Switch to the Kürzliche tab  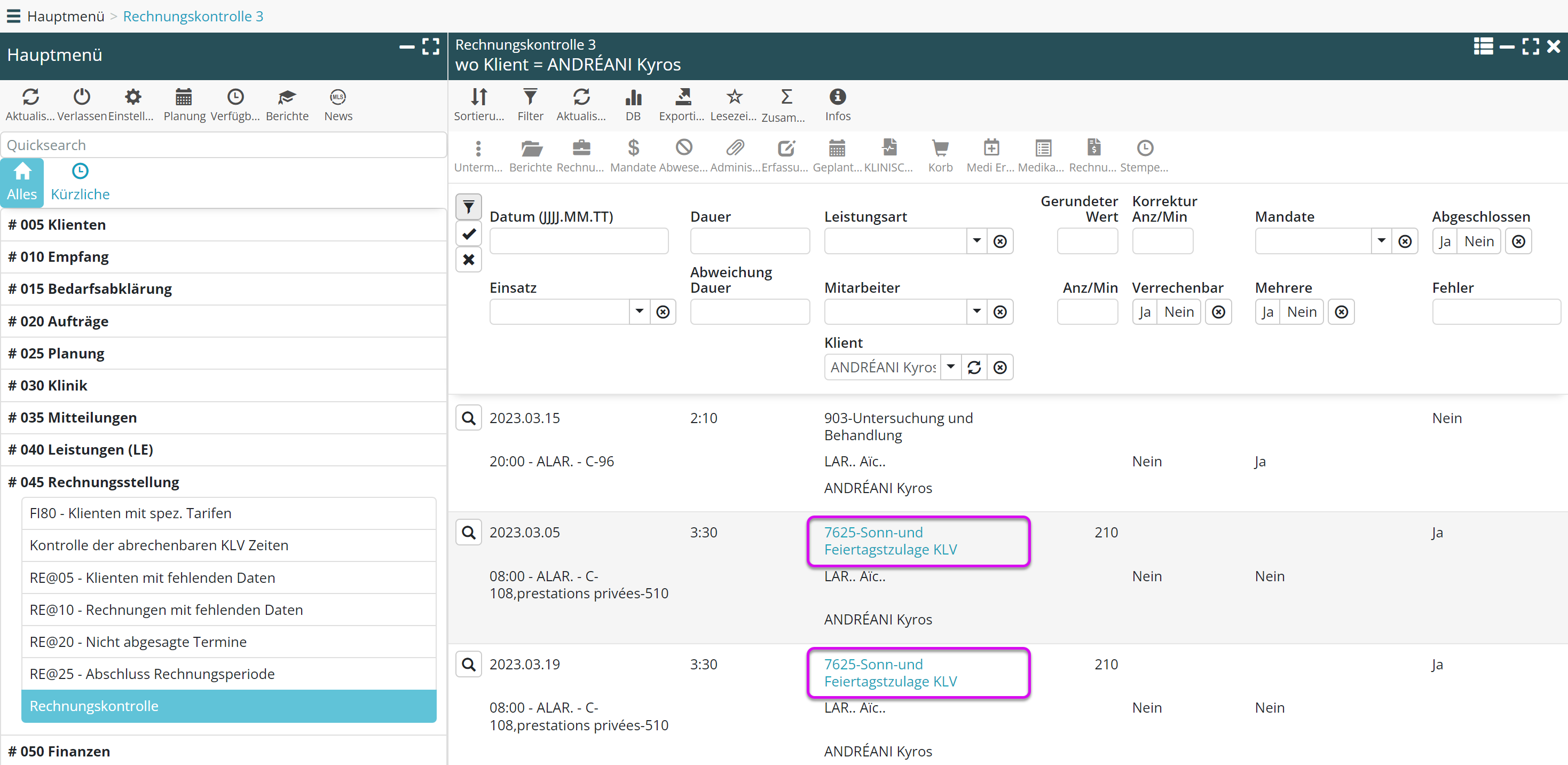click(80, 182)
